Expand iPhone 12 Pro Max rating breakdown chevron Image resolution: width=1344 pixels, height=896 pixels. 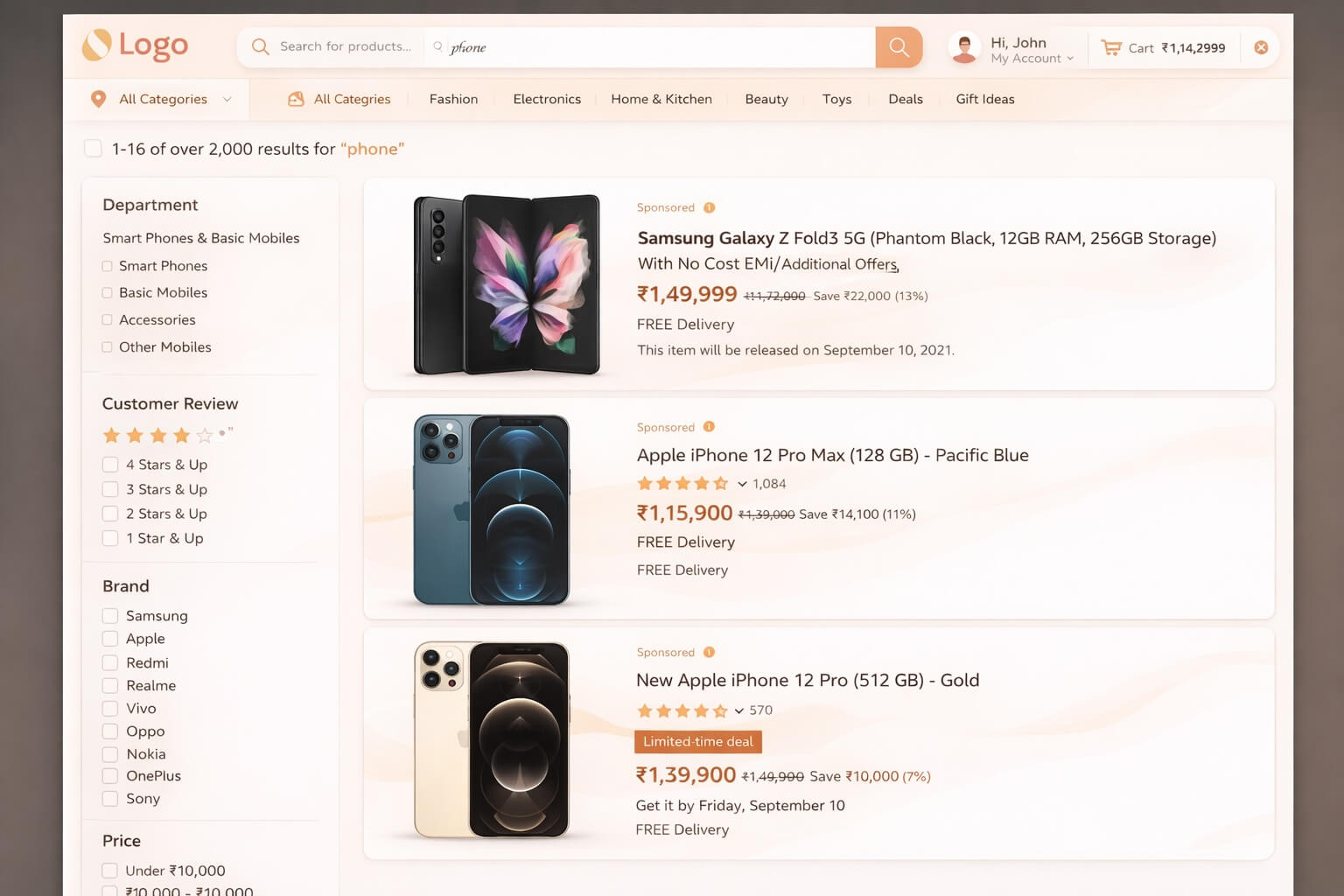pyautogui.click(x=742, y=484)
